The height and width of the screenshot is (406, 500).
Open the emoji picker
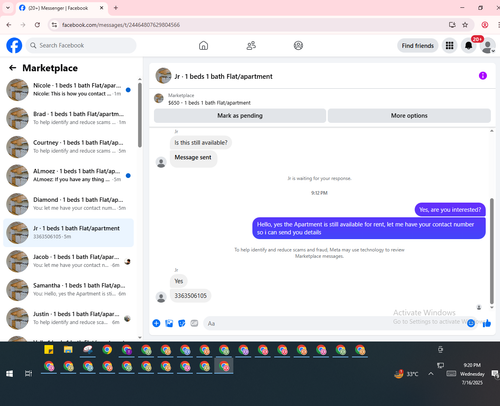[471, 323]
